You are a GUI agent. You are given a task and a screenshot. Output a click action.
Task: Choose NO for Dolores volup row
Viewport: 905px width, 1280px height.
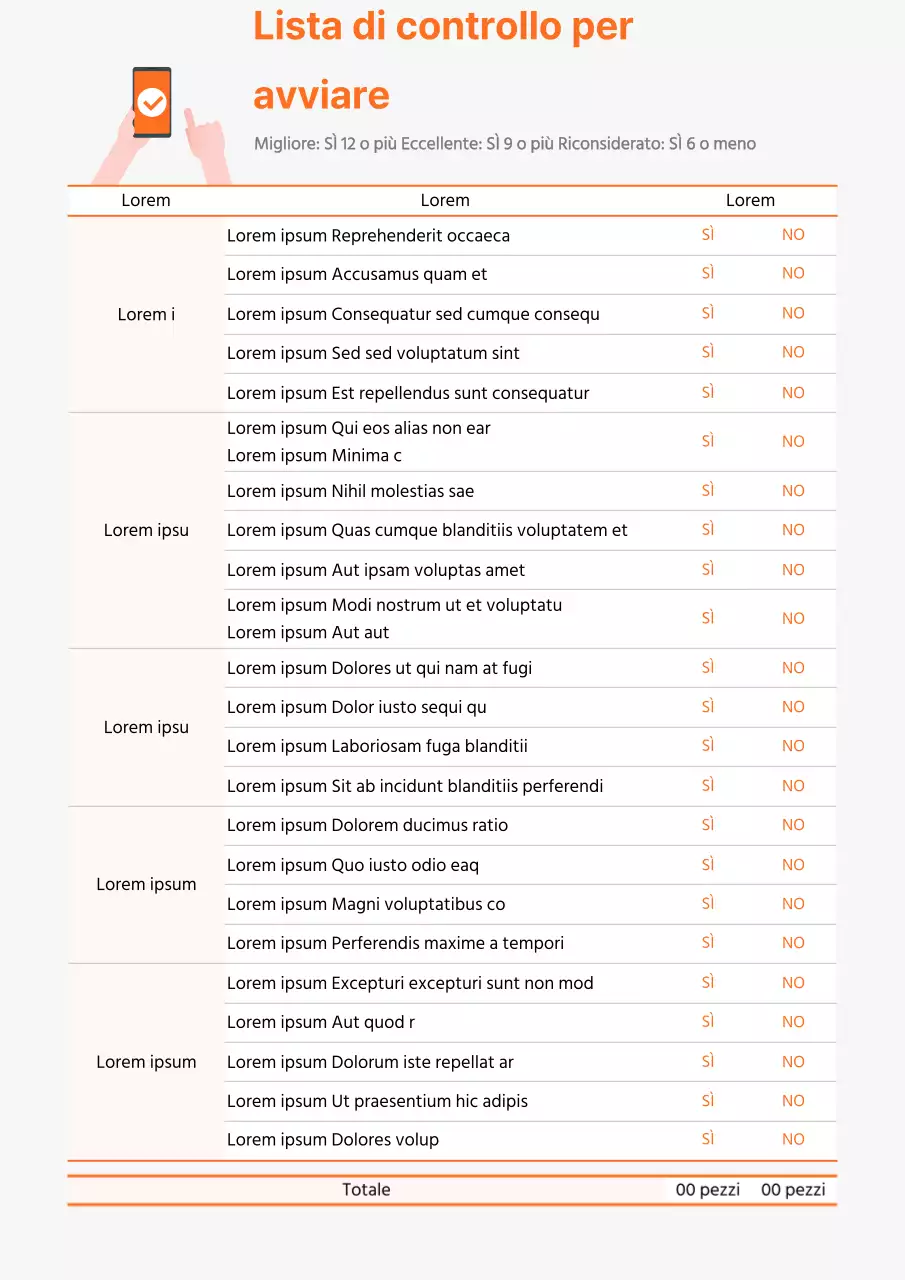[x=793, y=1140]
